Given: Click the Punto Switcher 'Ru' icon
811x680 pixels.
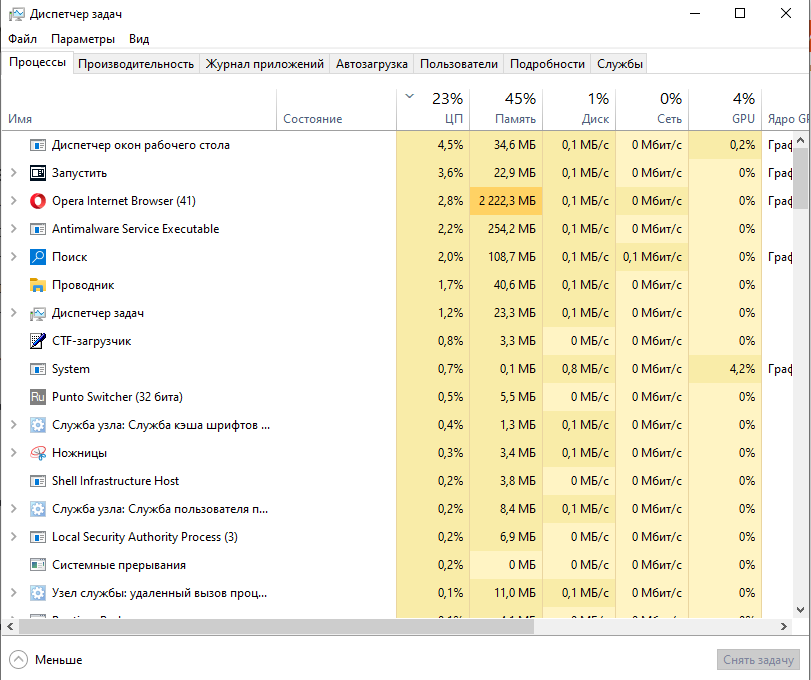Looking at the screenshot, I should pos(37,396).
